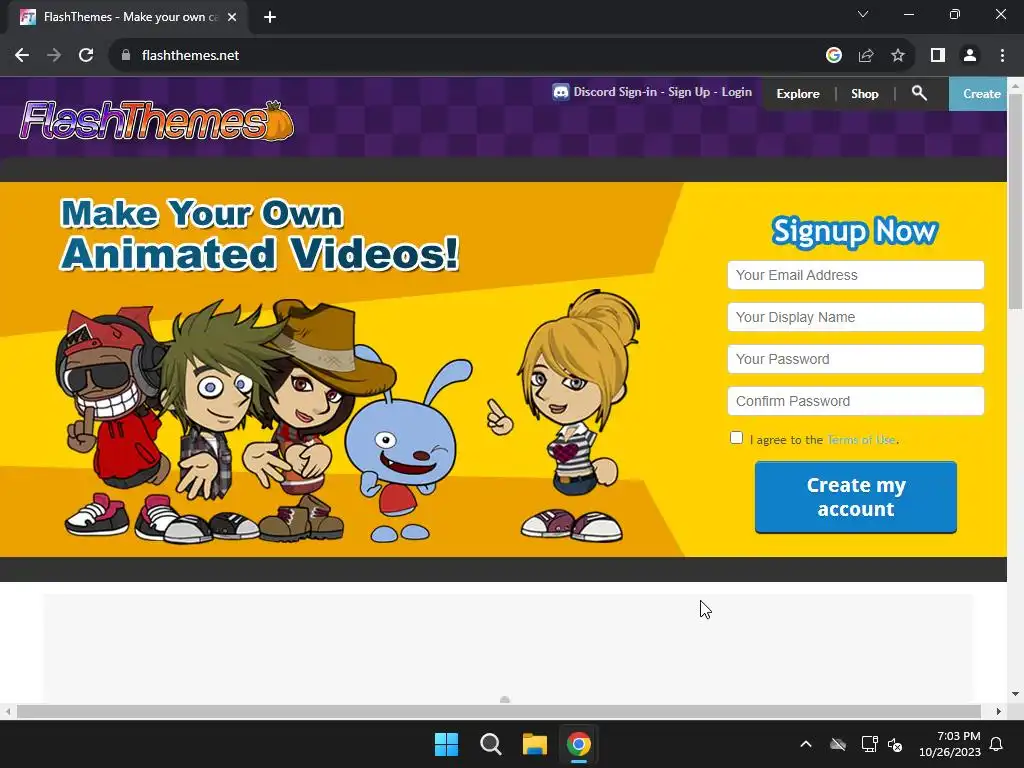Click the Google icon in address bar
This screenshot has height=768, width=1024.
pyautogui.click(x=833, y=56)
